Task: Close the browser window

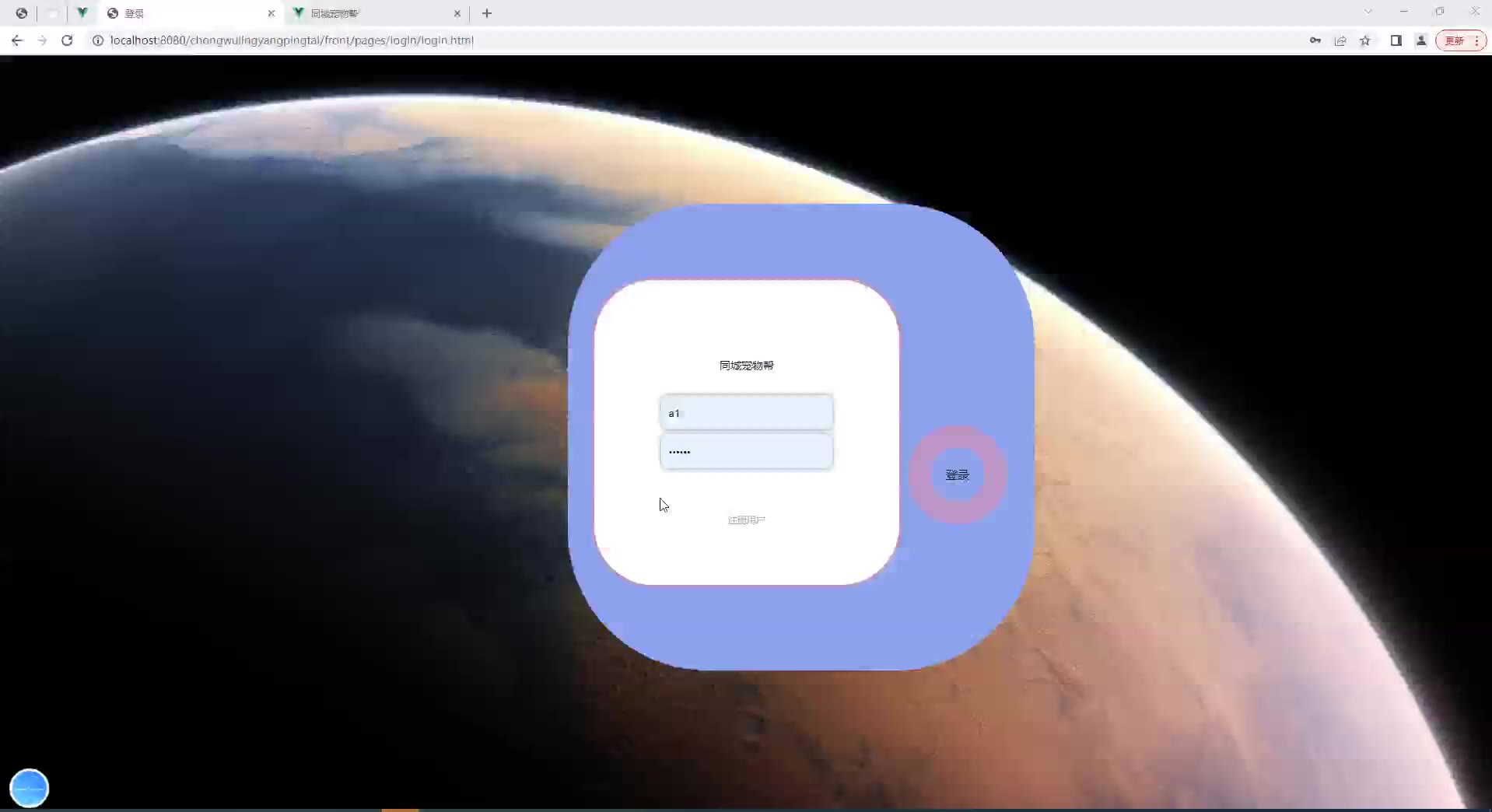Action: (x=1476, y=12)
